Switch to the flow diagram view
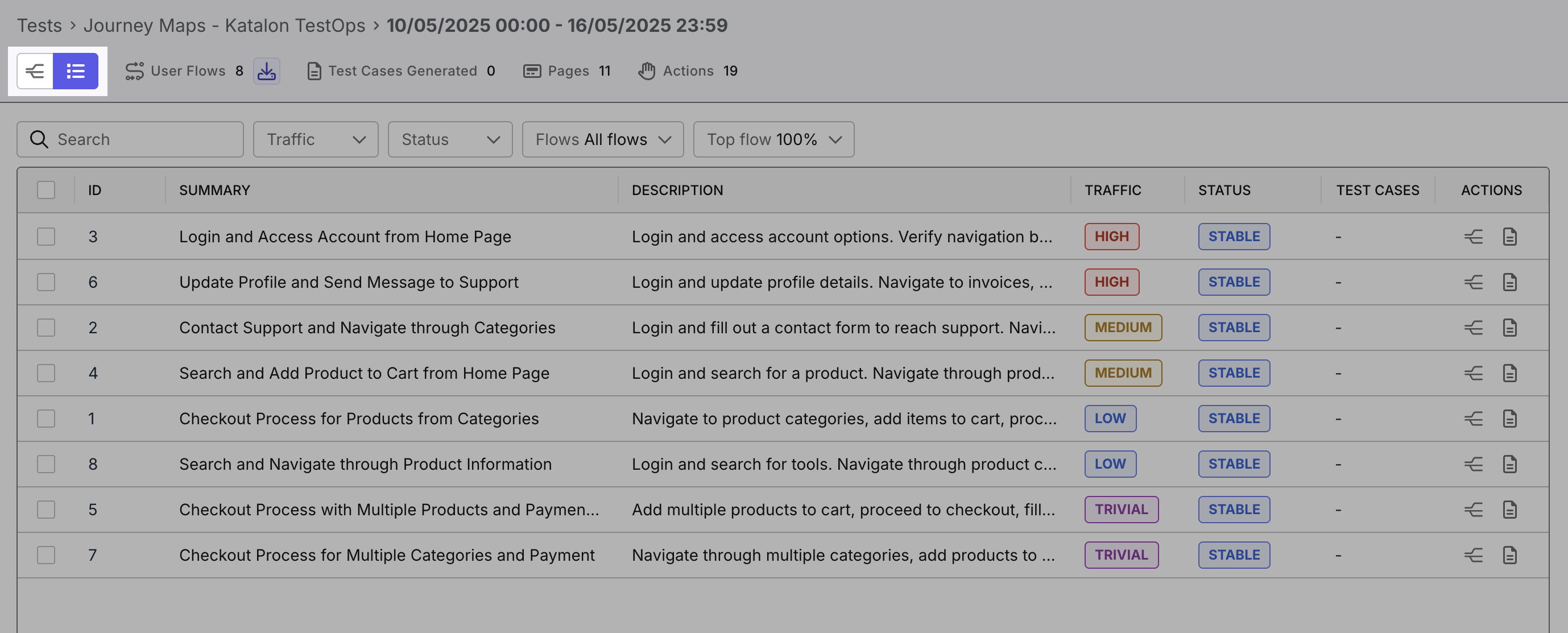This screenshot has width=1568, height=633. 35,71
